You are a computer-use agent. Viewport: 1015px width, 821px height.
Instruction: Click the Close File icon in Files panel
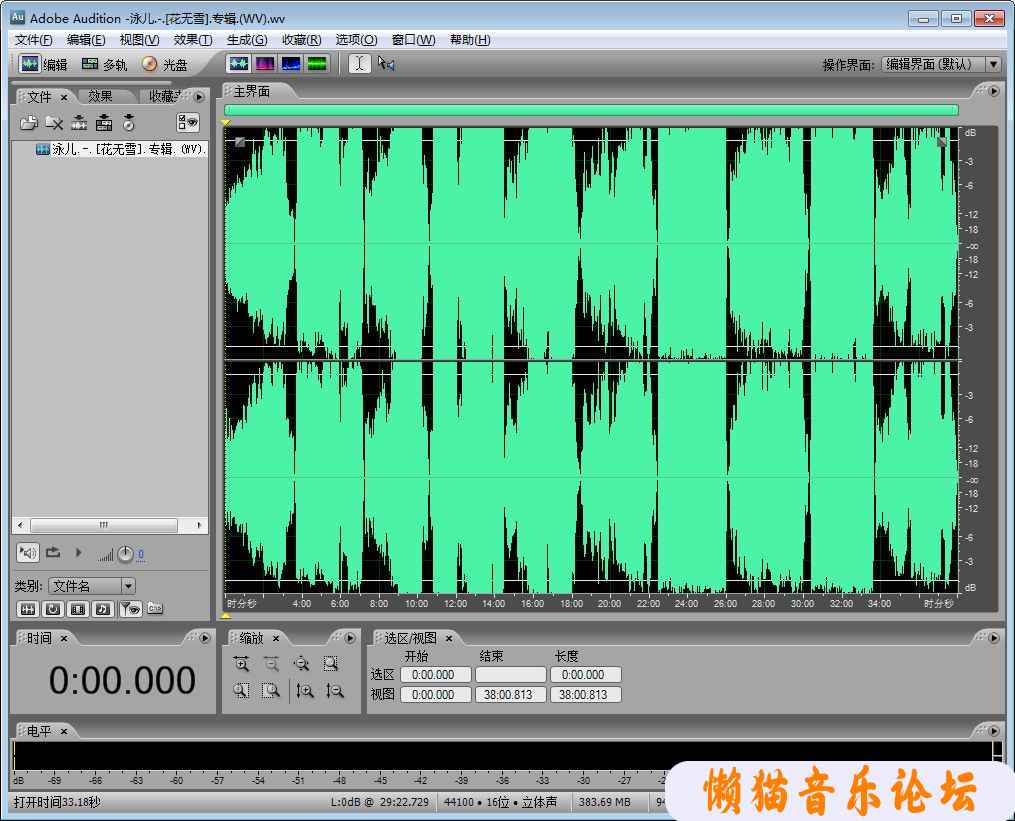[54, 122]
